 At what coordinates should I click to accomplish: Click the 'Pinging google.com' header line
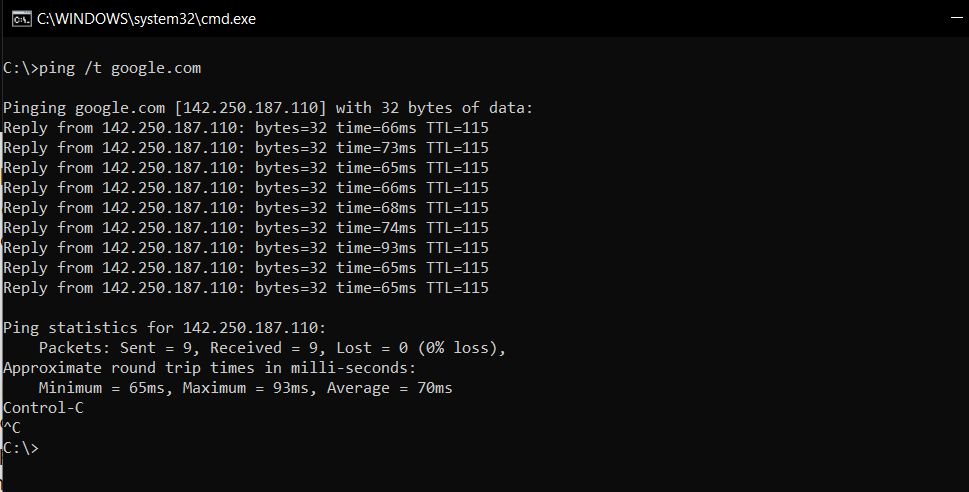tap(268, 108)
